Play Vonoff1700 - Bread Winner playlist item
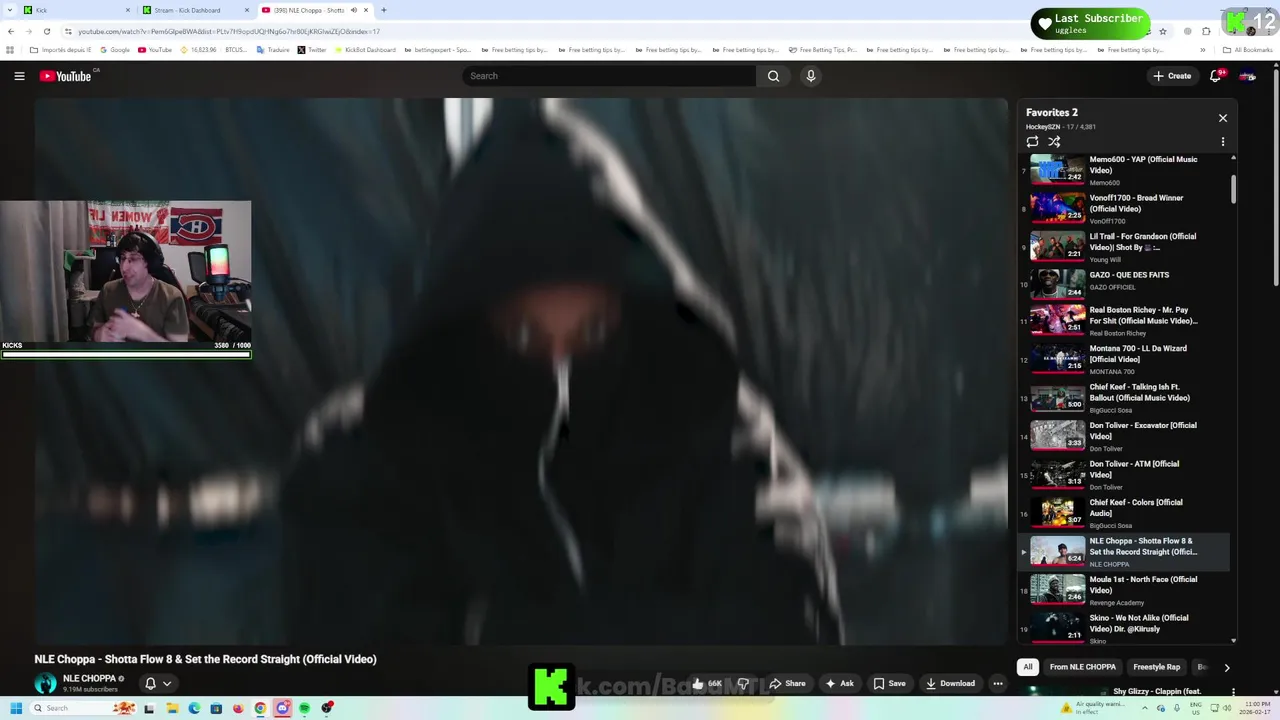The width and height of the screenshot is (1280, 720). (x=1125, y=208)
